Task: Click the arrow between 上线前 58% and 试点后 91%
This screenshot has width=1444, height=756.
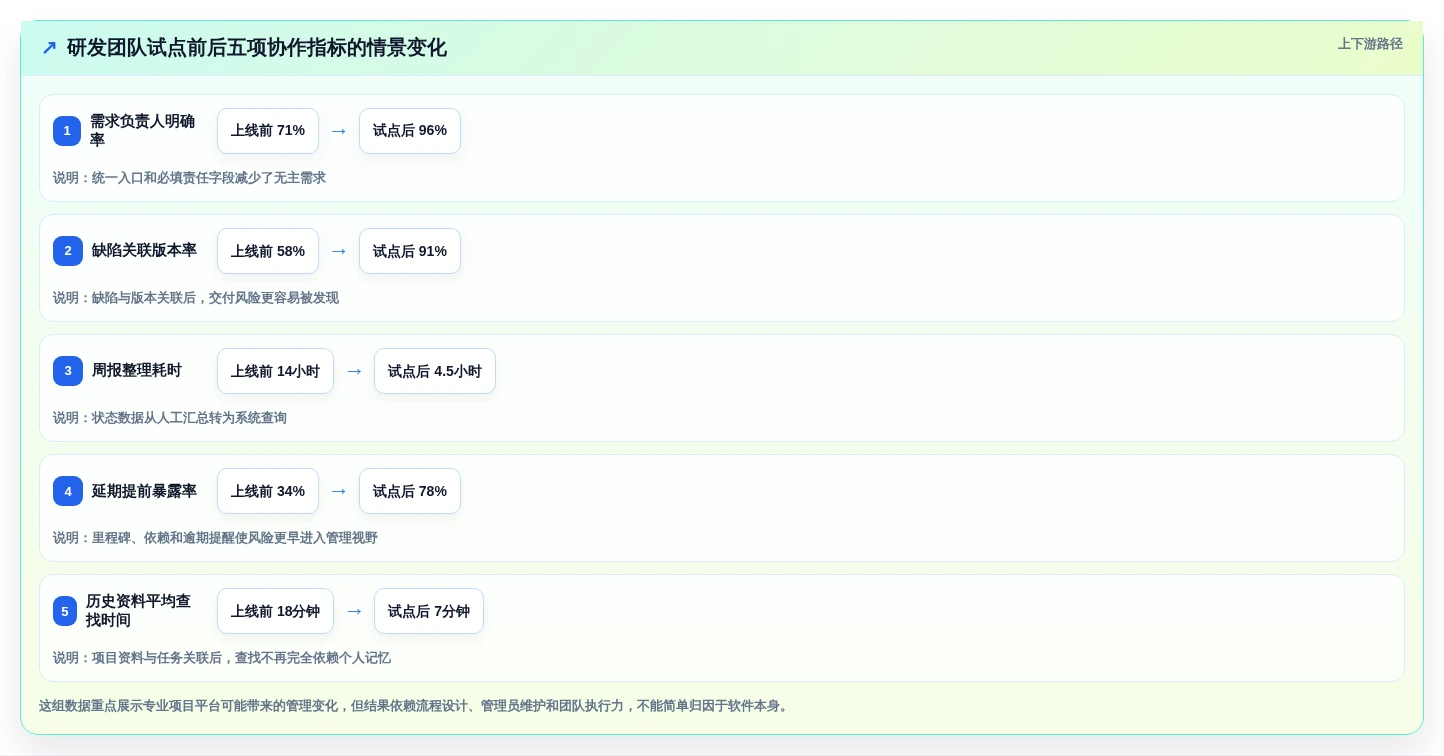Action: [x=339, y=251]
